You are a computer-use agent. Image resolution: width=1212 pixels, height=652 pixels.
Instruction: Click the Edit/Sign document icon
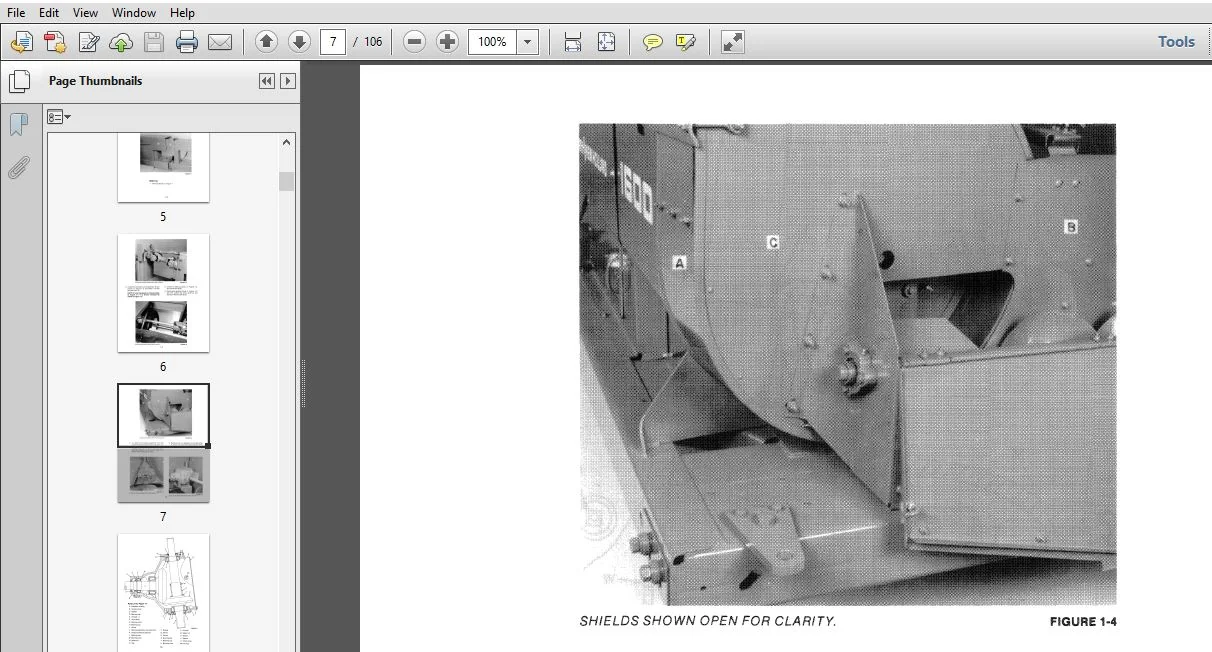(x=88, y=42)
